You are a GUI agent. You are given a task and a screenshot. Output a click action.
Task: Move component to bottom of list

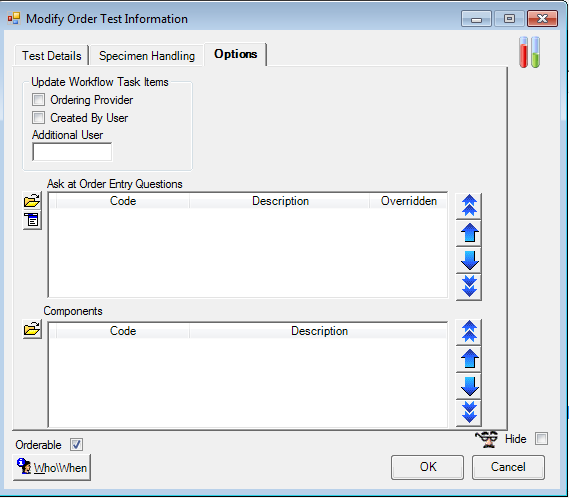tap(469, 413)
